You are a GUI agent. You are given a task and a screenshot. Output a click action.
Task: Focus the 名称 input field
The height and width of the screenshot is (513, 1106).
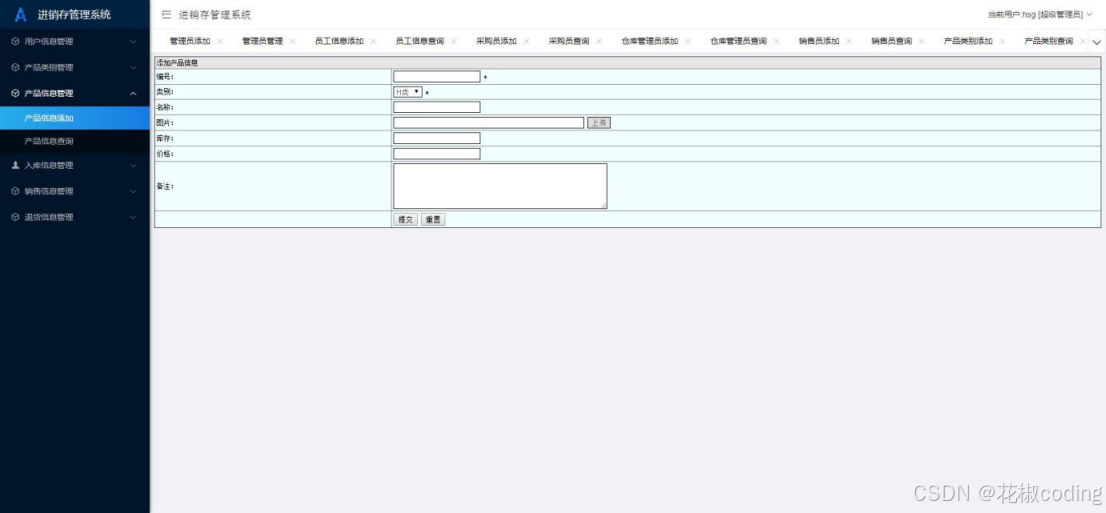point(437,107)
